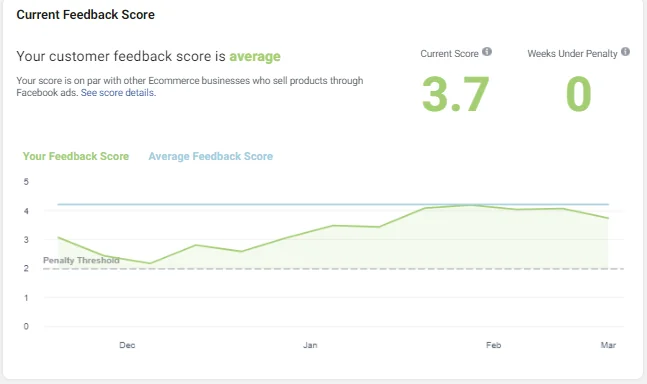This screenshot has width=647, height=384.
Task: Click the Mar axis label
Action: (x=608, y=345)
